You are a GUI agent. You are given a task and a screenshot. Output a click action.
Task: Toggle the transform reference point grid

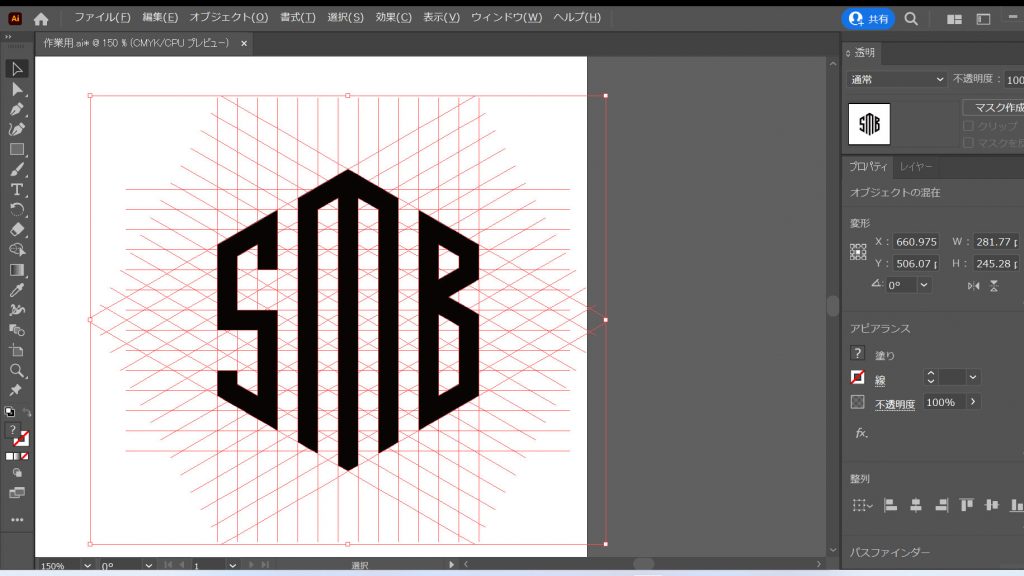pyautogui.click(x=858, y=252)
